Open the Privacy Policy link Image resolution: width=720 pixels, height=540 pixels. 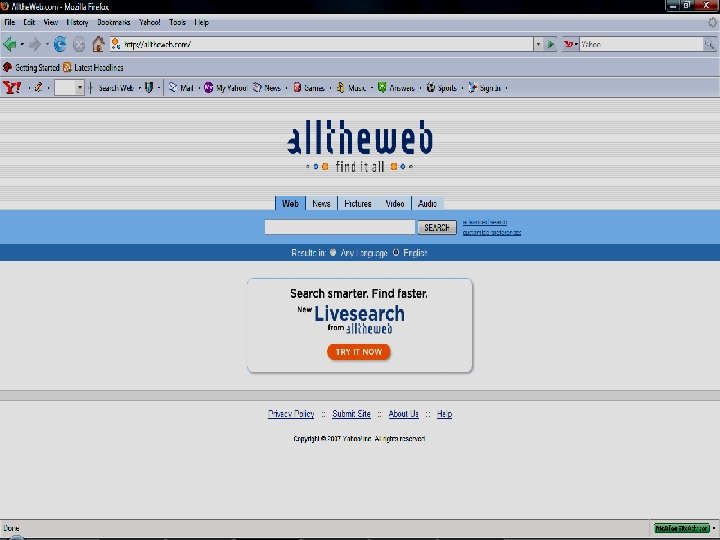[x=291, y=414]
